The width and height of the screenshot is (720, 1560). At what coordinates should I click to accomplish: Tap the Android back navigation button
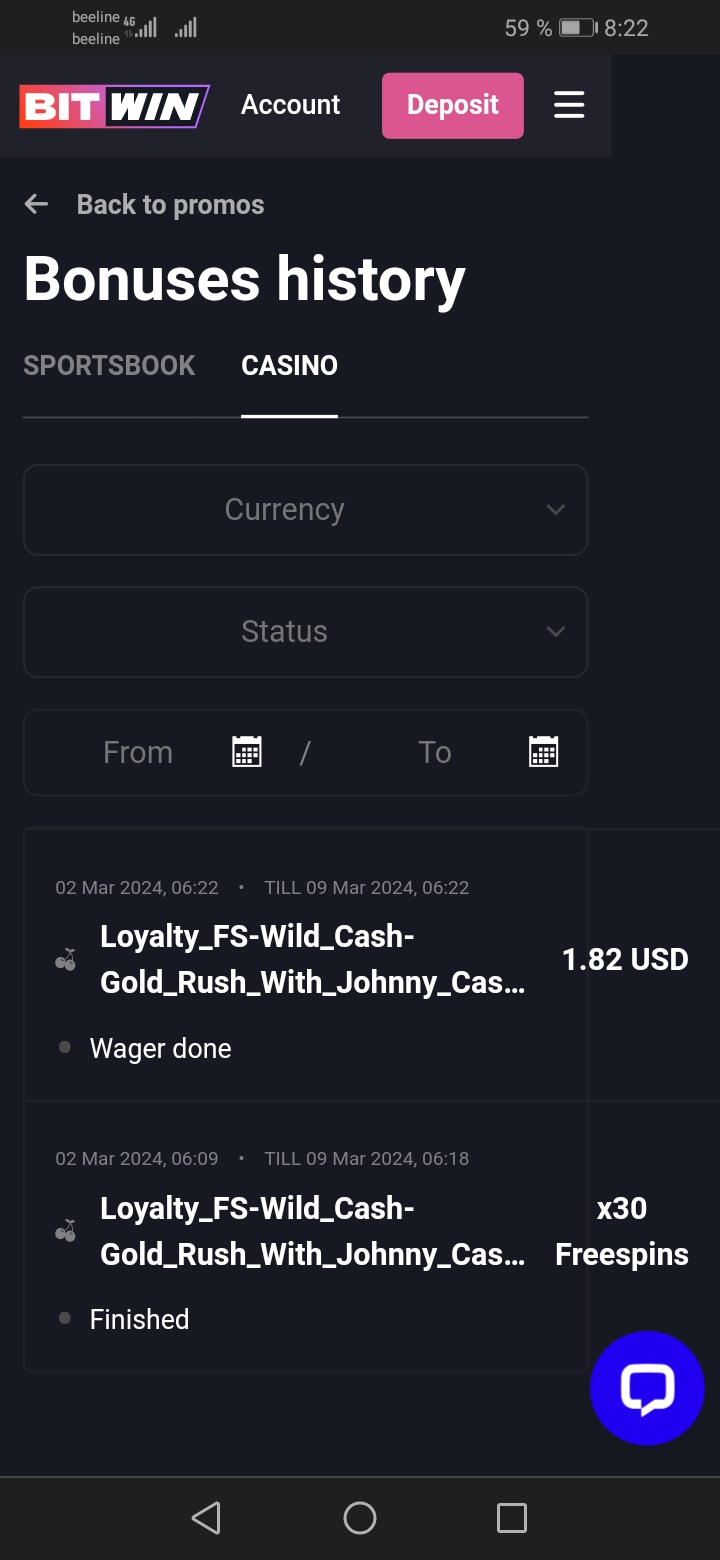click(x=206, y=1518)
